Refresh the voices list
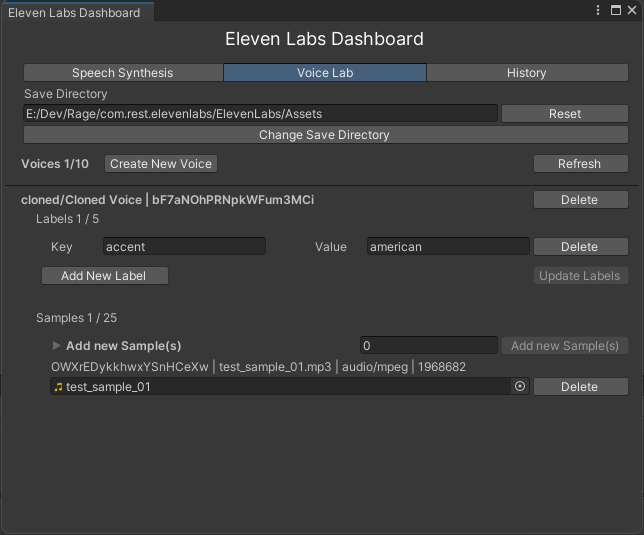 pyautogui.click(x=579, y=164)
